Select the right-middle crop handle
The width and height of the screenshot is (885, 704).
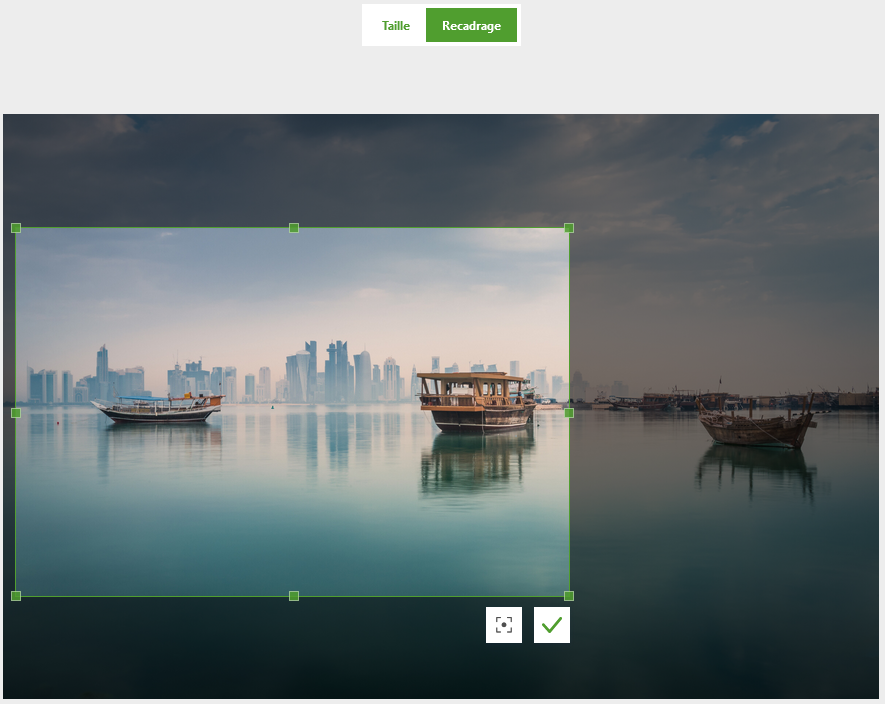point(569,413)
